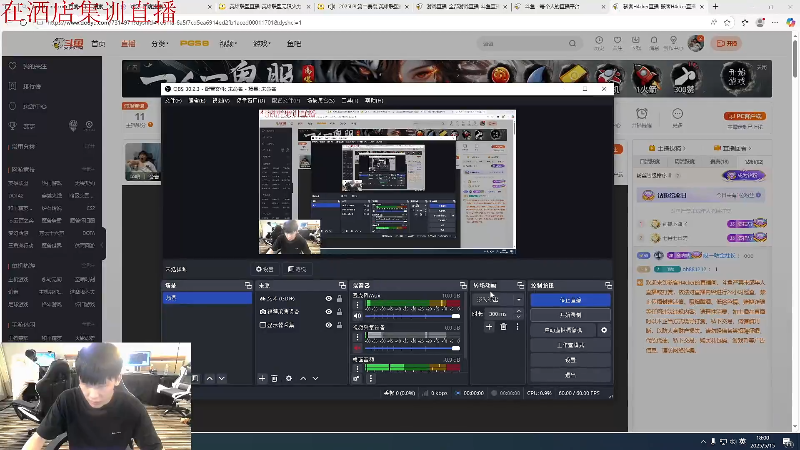The image size is (800, 450).
Task: Toggle visibility of the video capture device source
Action: click(329, 311)
